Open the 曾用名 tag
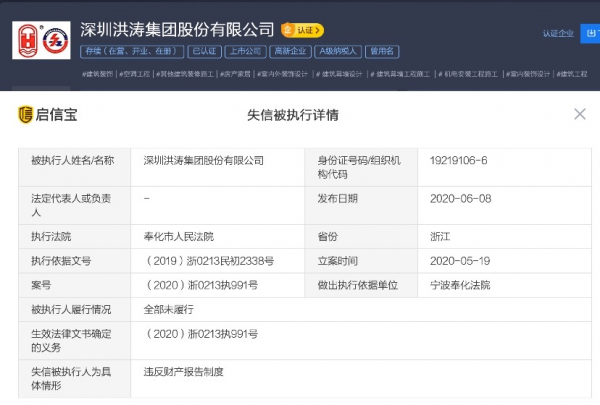The image size is (600, 405). tap(382, 51)
